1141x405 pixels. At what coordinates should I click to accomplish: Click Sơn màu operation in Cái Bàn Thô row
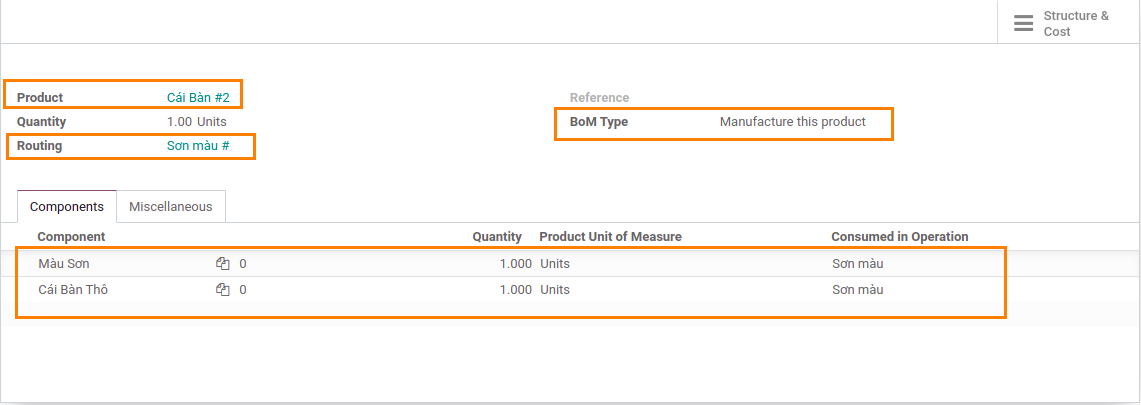pyautogui.click(x=857, y=290)
